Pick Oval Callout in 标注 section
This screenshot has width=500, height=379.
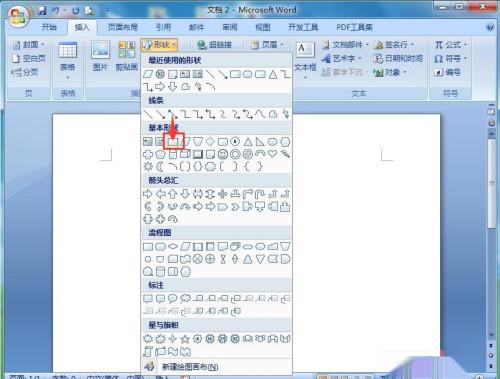pyautogui.click(x=173, y=298)
